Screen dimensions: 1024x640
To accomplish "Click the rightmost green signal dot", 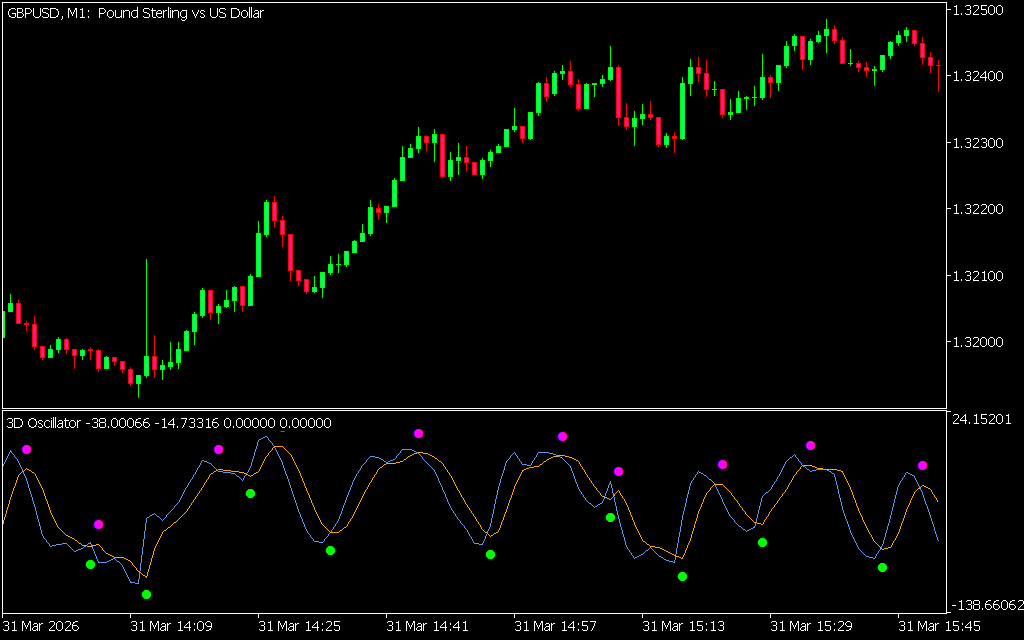I will (x=883, y=568).
